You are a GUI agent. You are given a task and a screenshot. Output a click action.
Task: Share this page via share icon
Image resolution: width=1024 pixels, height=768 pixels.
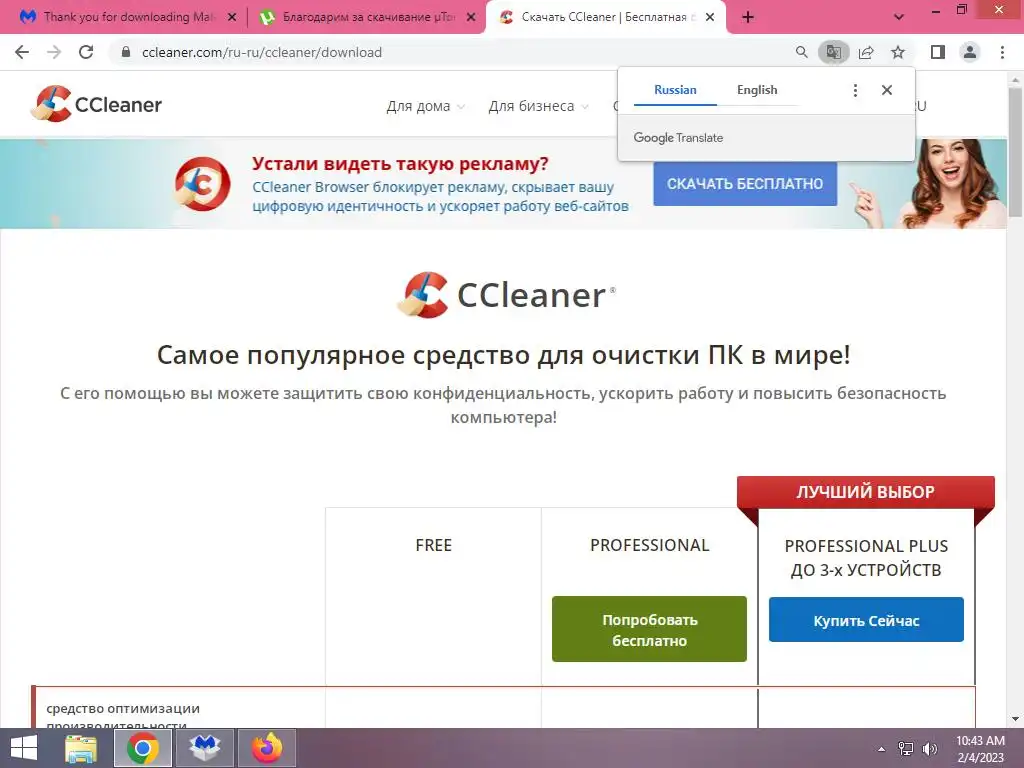866,52
